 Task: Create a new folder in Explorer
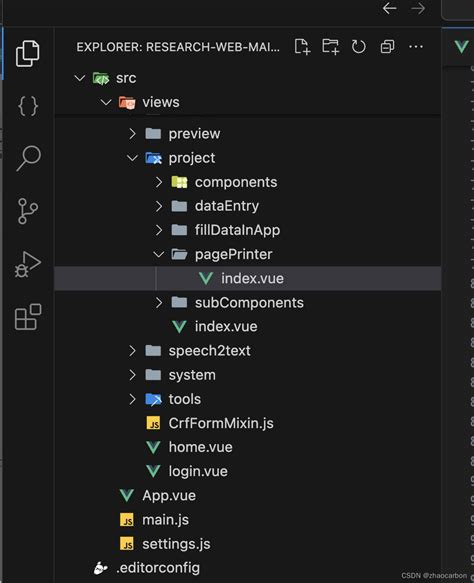(330, 47)
